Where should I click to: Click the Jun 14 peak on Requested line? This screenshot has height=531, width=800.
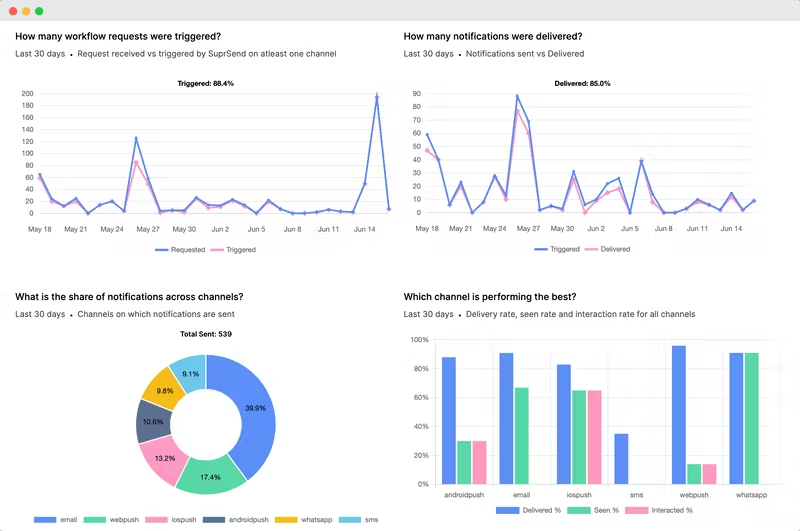(x=377, y=97)
